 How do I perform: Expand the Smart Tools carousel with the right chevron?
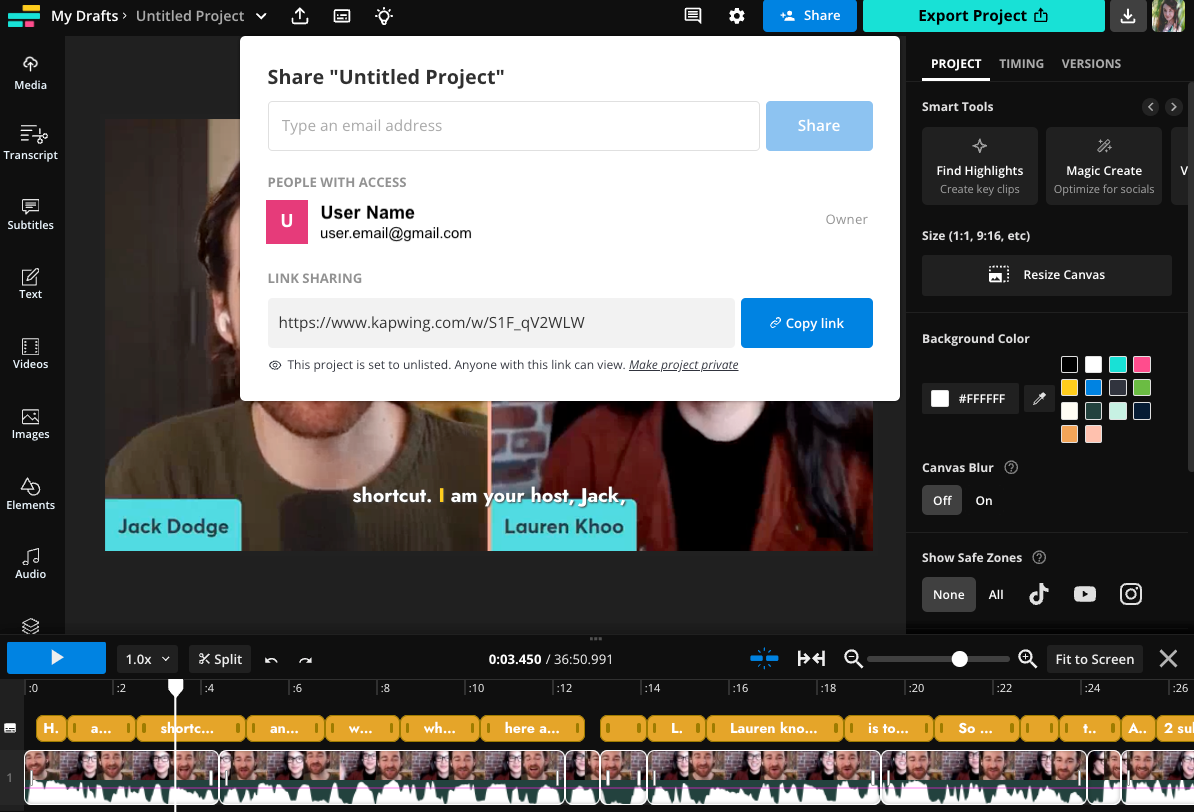coord(1173,107)
